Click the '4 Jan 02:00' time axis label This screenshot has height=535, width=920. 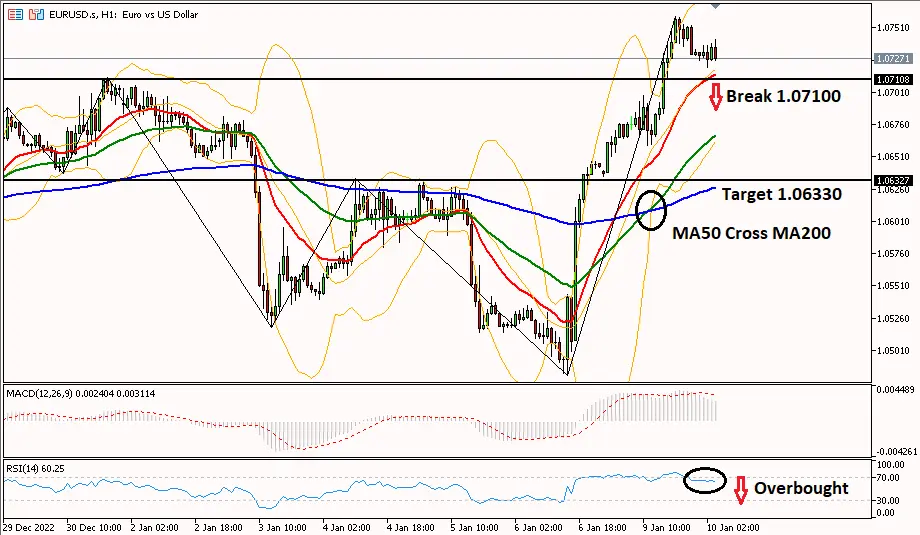(347, 527)
